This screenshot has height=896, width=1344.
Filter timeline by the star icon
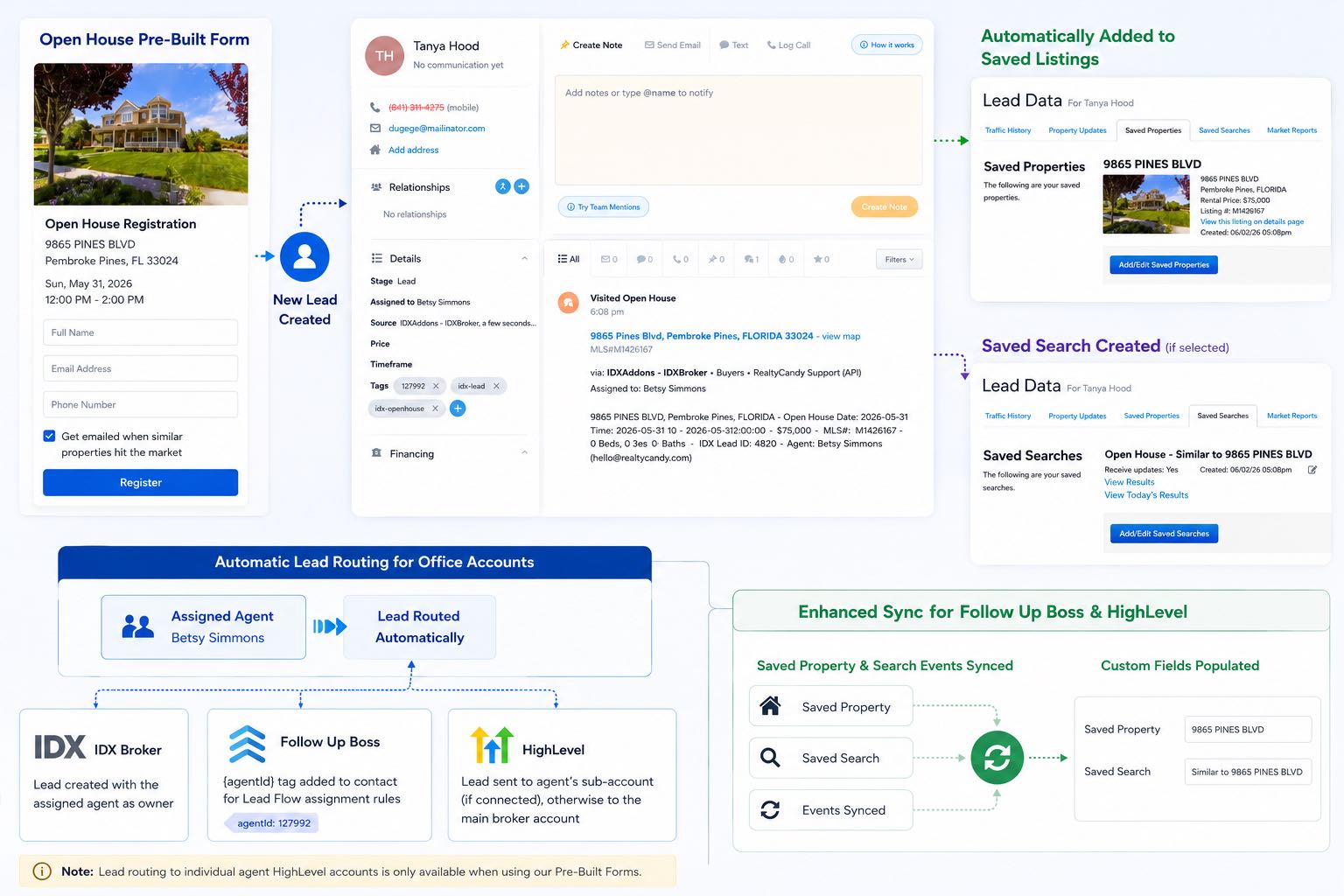pyautogui.click(x=822, y=259)
